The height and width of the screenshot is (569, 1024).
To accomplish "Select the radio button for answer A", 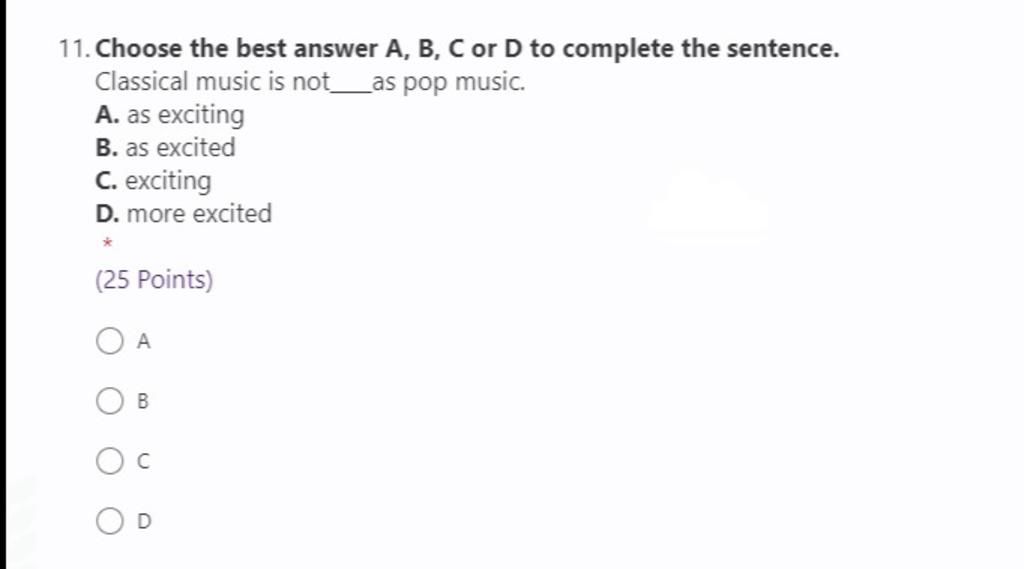I will pyautogui.click(x=110, y=341).
